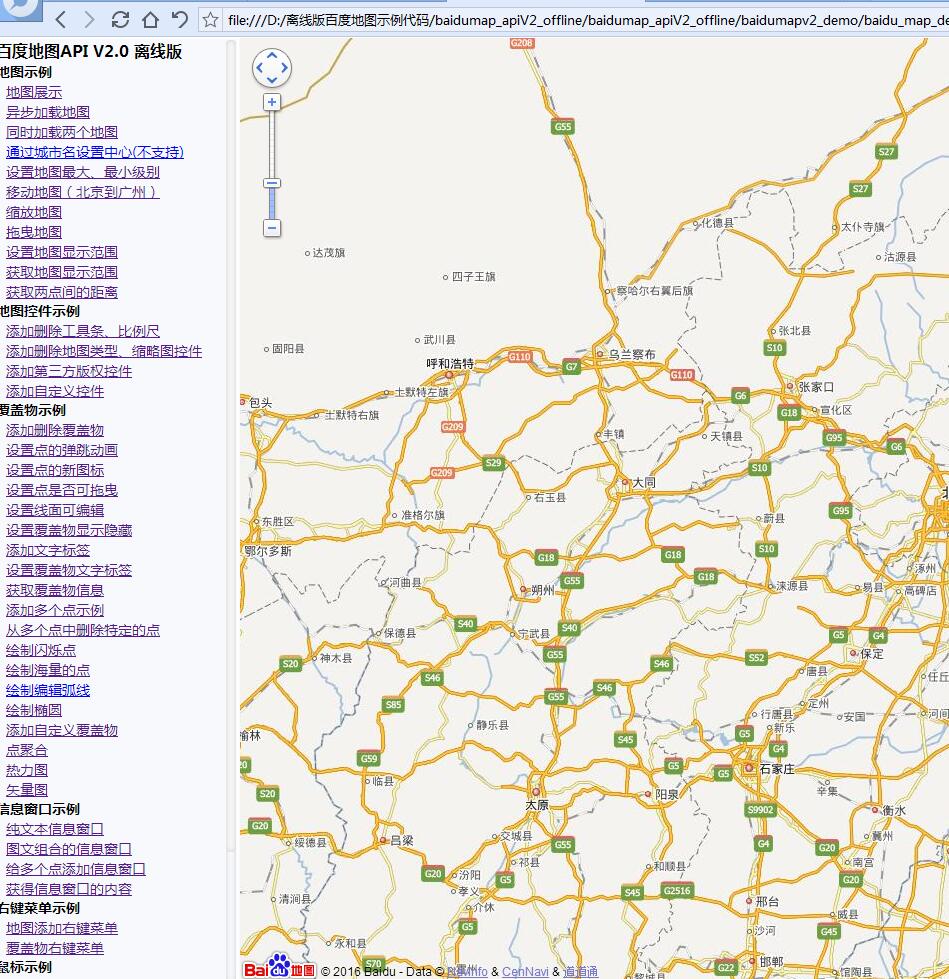This screenshot has height=979, width=949.
Task: Open the 地图展示 example link
Action: pos(33,92)
